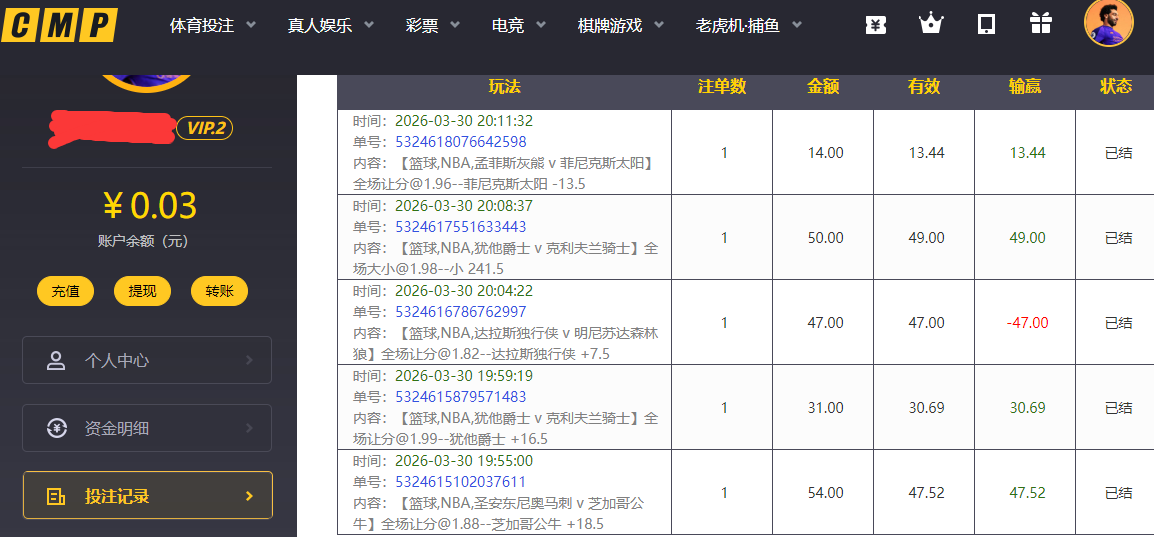This screenshot has width=1154, height=537.
Task: Click the 金额 column header
Action: (x=823, y=87)
